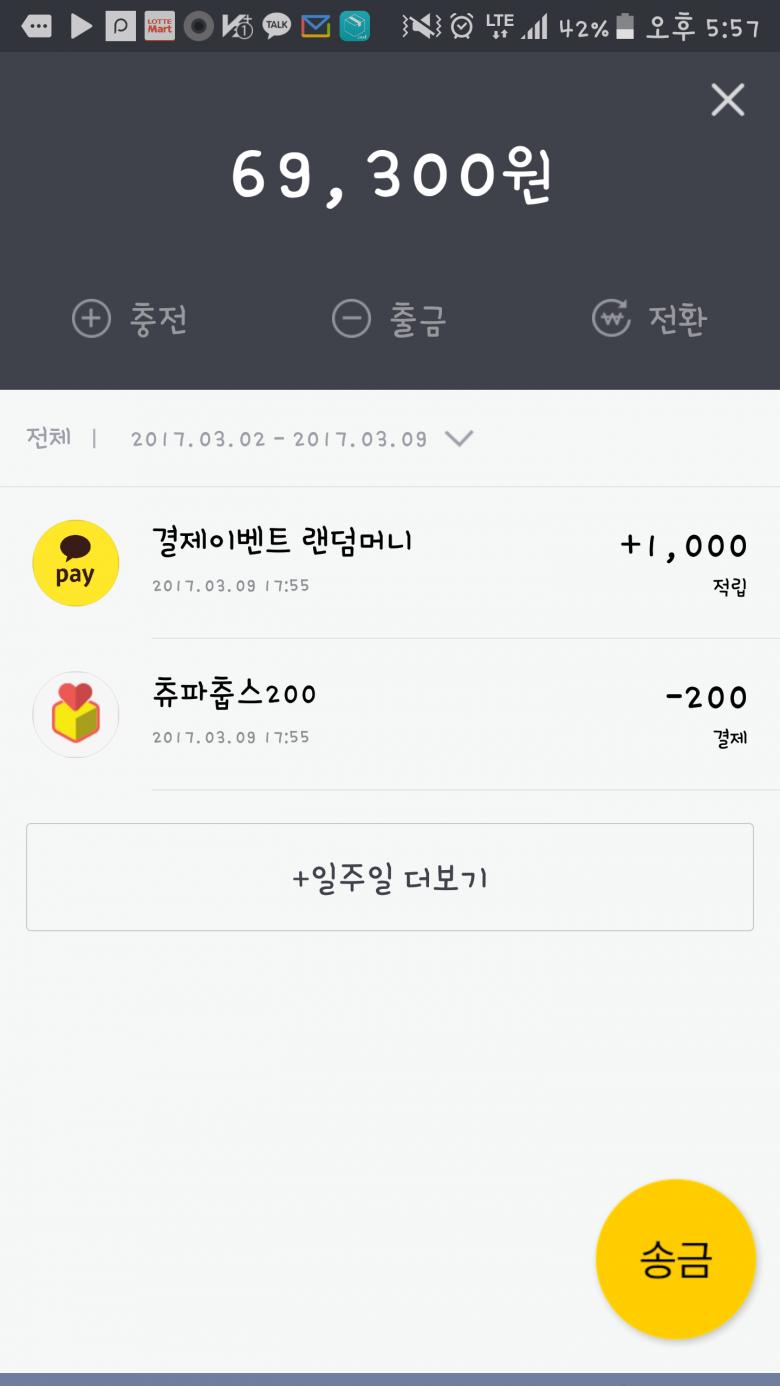Image resolution: width=780 pixels, height=1386 pixels.
Task: Tap the Lotte Mart notification icon
Action: coord(160,26)
